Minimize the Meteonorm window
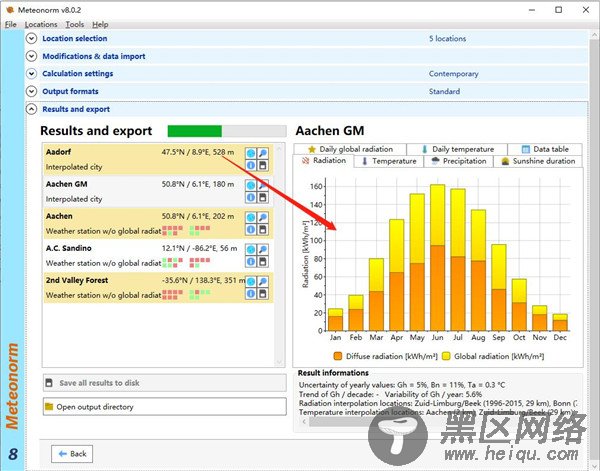 coord(532,10)
